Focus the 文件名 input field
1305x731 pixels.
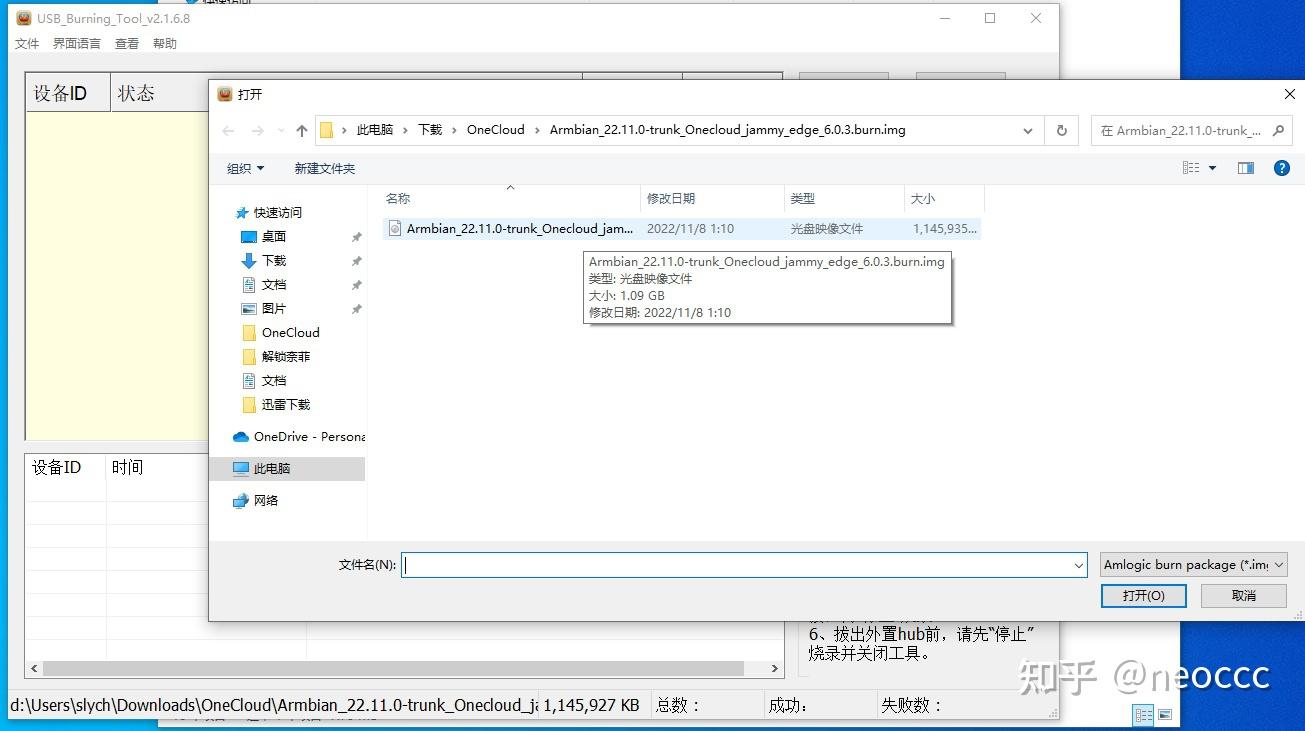[x=736, y=565]
